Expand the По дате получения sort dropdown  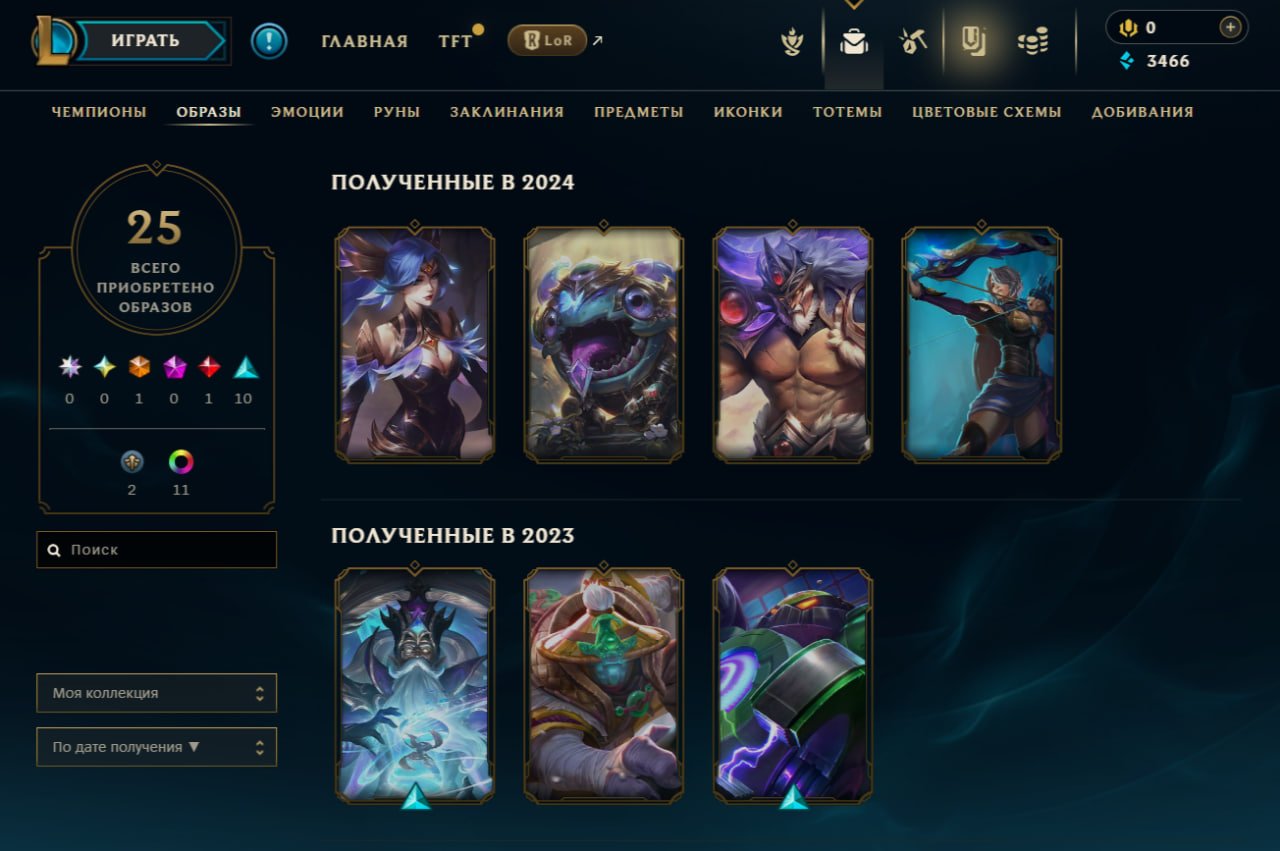(157, 747)
